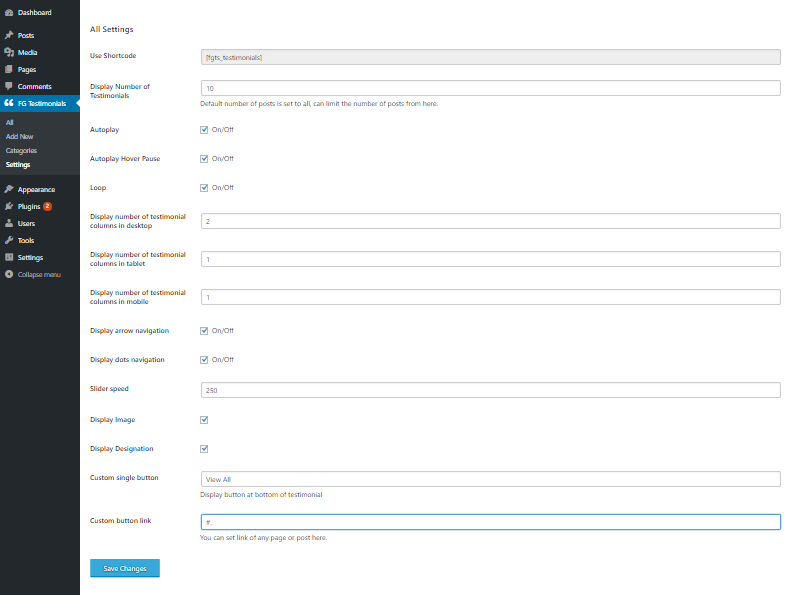The image size is (791, 595).
Task: Disable the Autoplay checkbox
Action: 204,130
